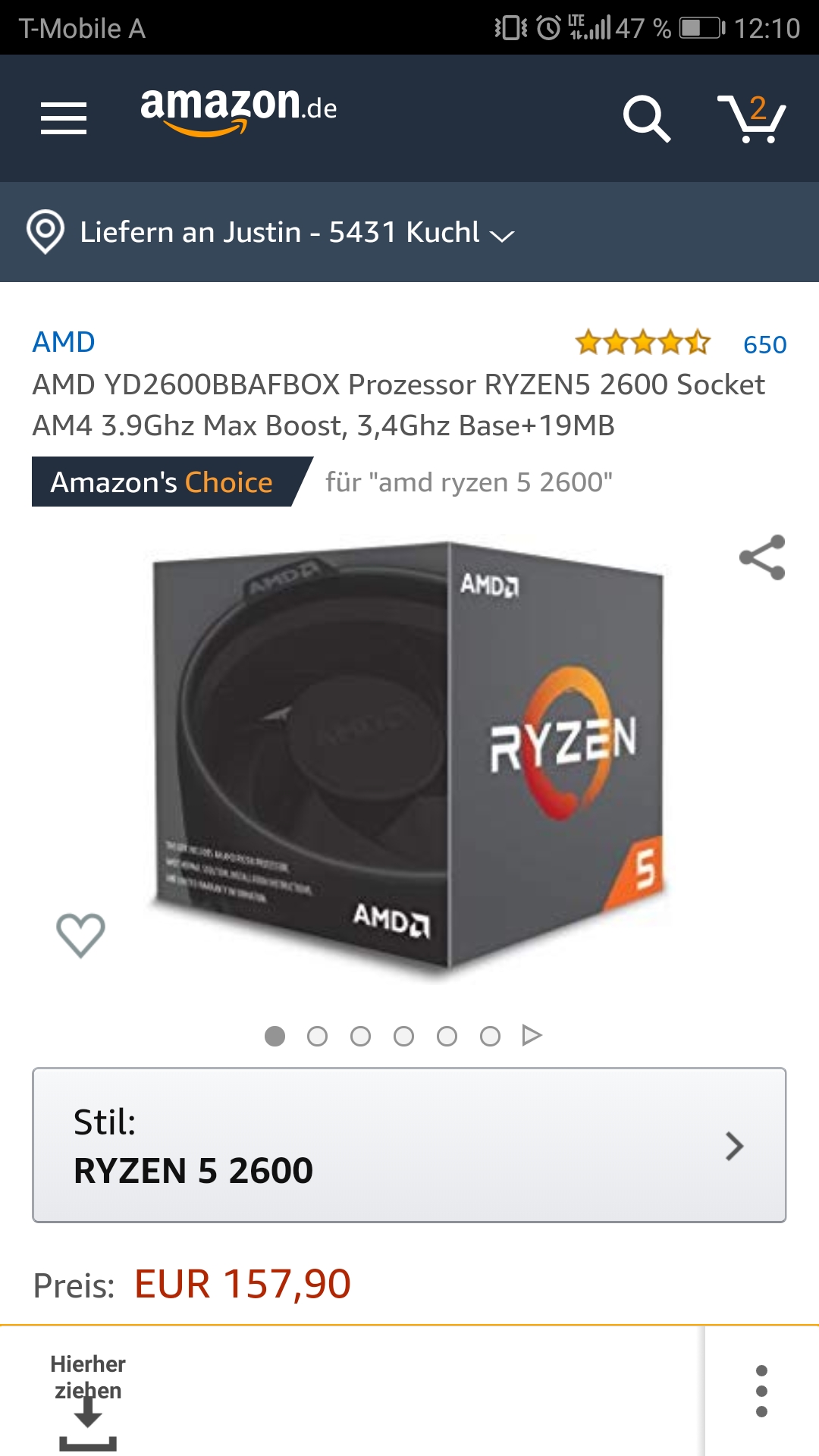819x1456 pixels.
Task: Tap the Hierher ziehen download icon
Action: coord(88,1423)
